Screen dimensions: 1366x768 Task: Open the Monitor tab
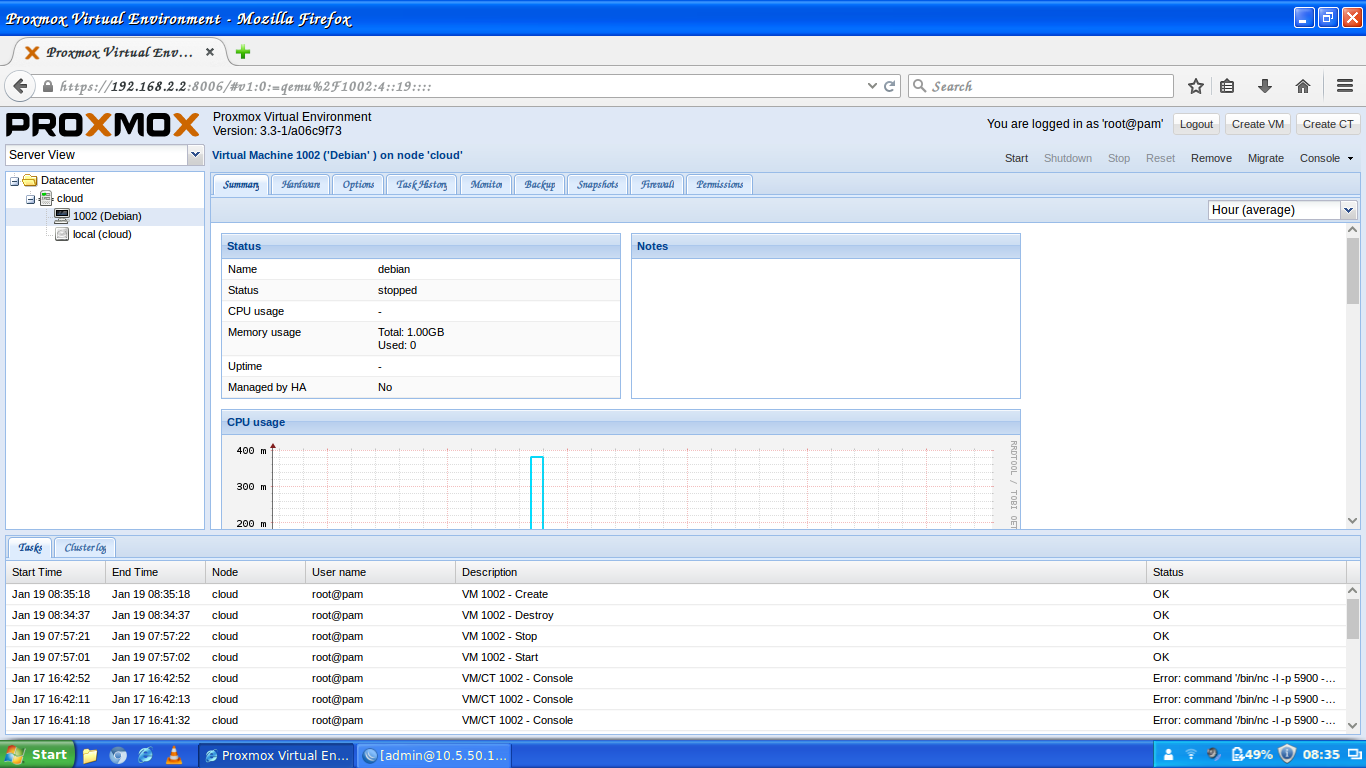pos(486,184)
